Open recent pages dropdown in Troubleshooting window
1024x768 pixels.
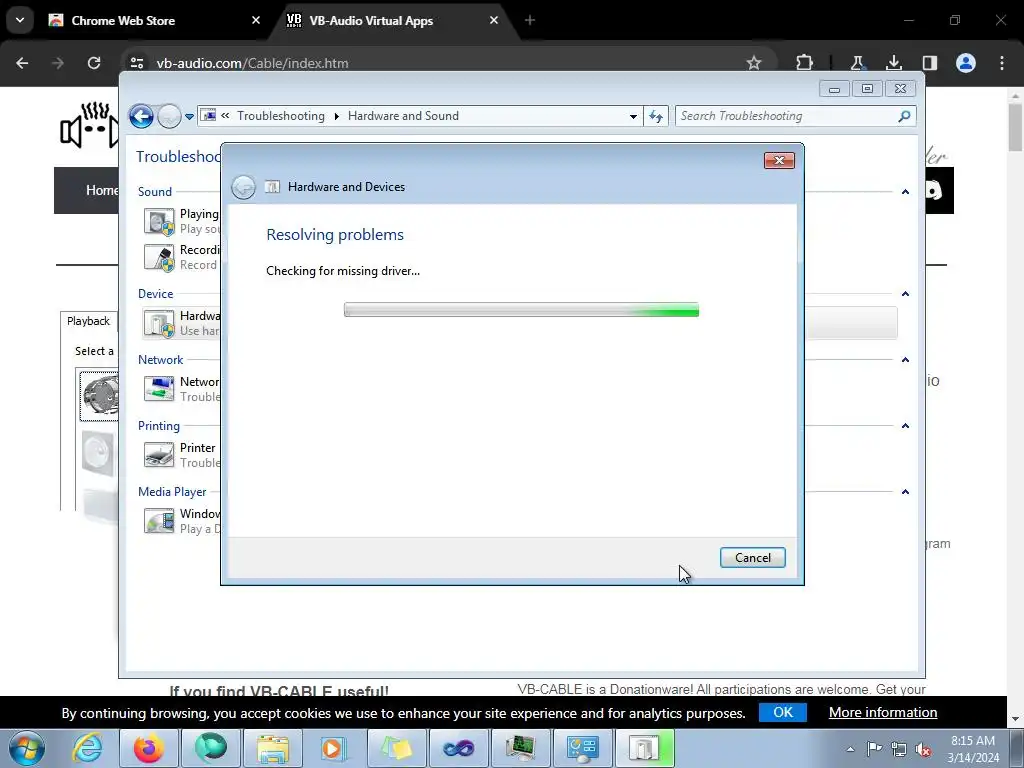tap(189, 117)
